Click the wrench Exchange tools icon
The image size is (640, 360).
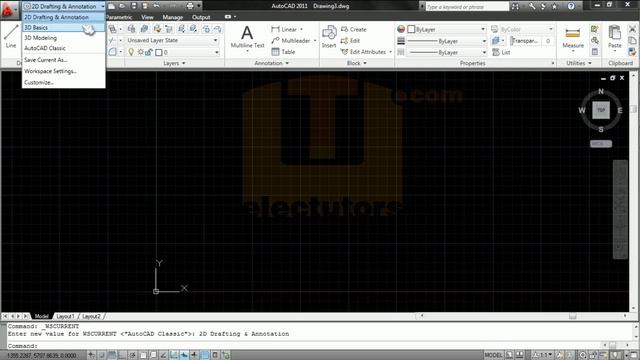coord(532,6)
